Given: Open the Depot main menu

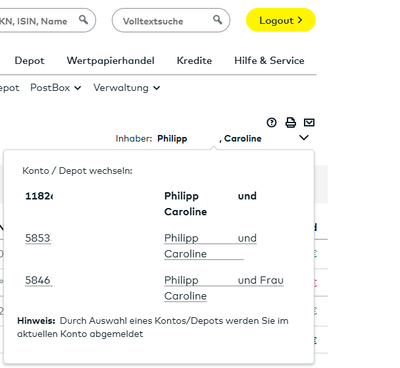Looking at the screenshot, I should [29, 61].
